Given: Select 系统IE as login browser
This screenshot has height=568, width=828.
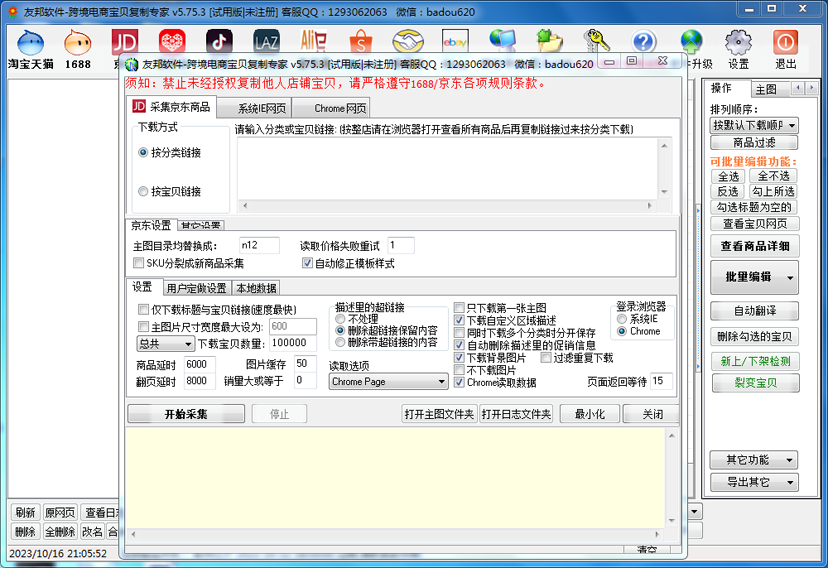Looking at the screenshot, I should pos(622,319).
